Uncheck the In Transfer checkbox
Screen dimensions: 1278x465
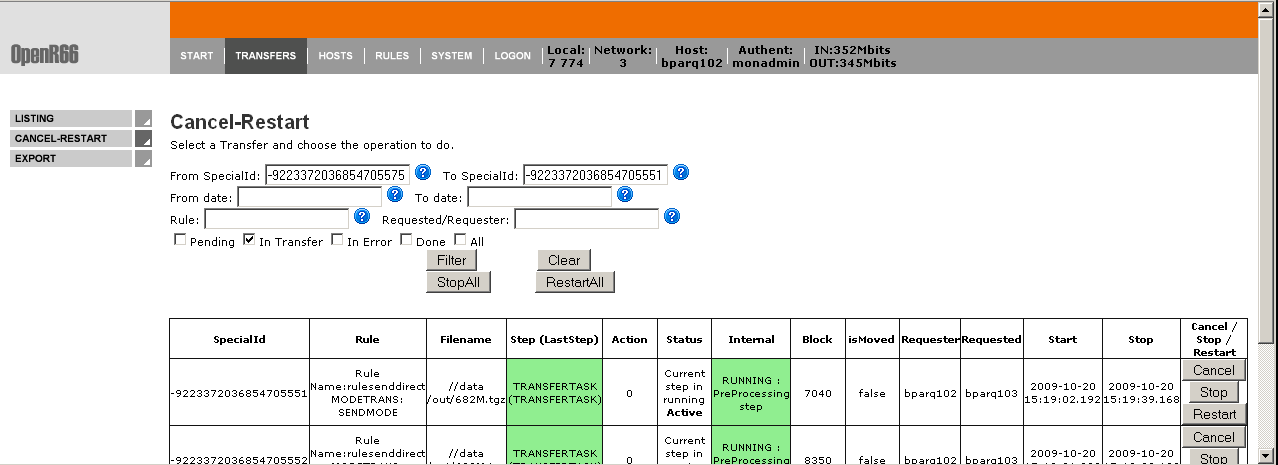pos(249,240)
